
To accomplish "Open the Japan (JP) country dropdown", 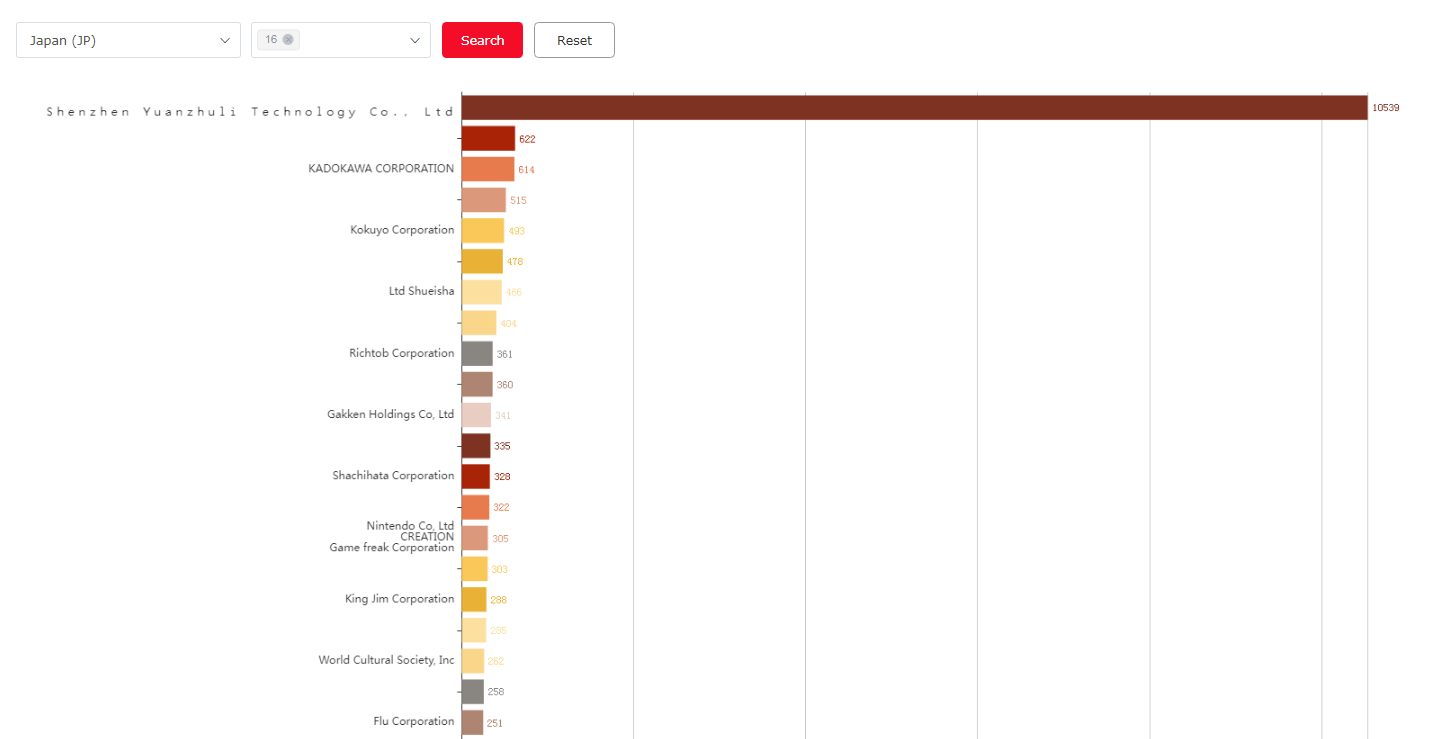I will click(128, 40).
